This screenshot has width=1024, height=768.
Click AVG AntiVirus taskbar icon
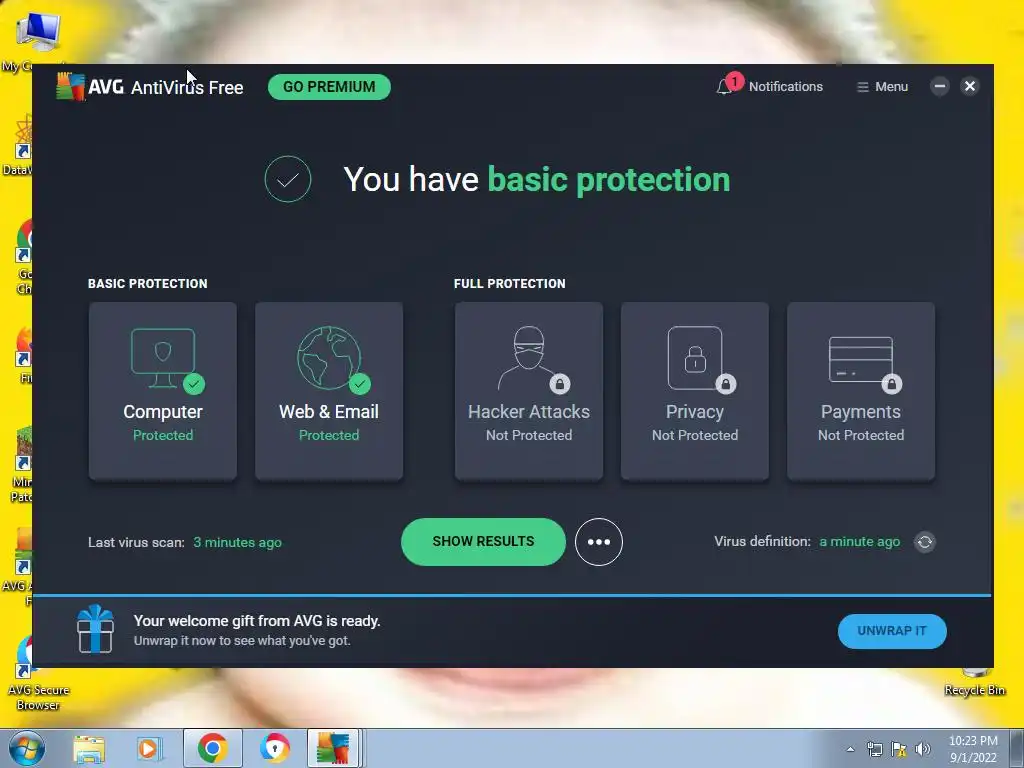point(333,748)
